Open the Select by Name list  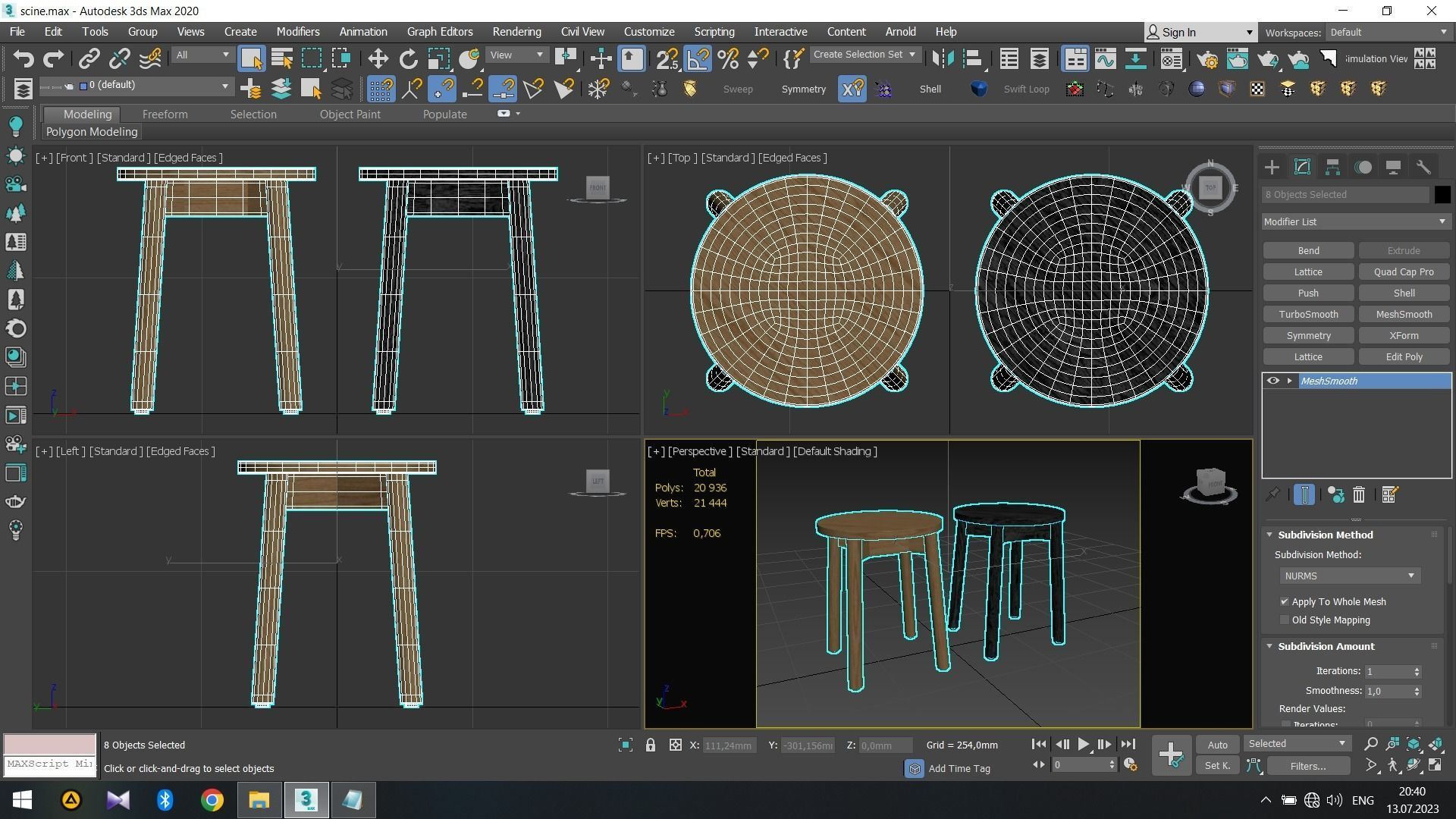(x=281, y=58)
